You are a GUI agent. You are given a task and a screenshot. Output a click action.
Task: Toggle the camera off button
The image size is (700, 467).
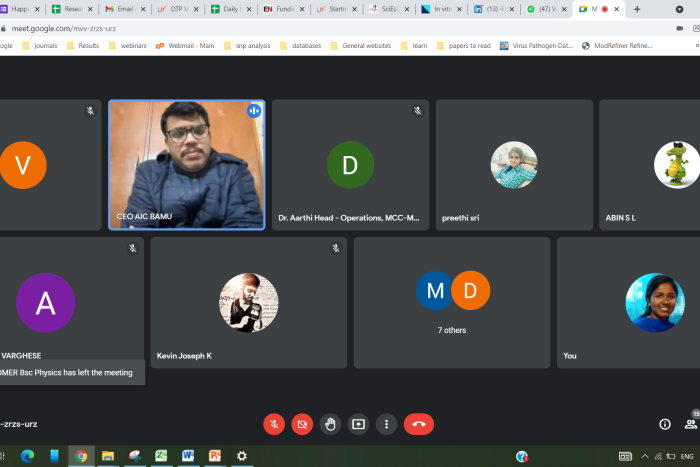(x=302, y=424)
